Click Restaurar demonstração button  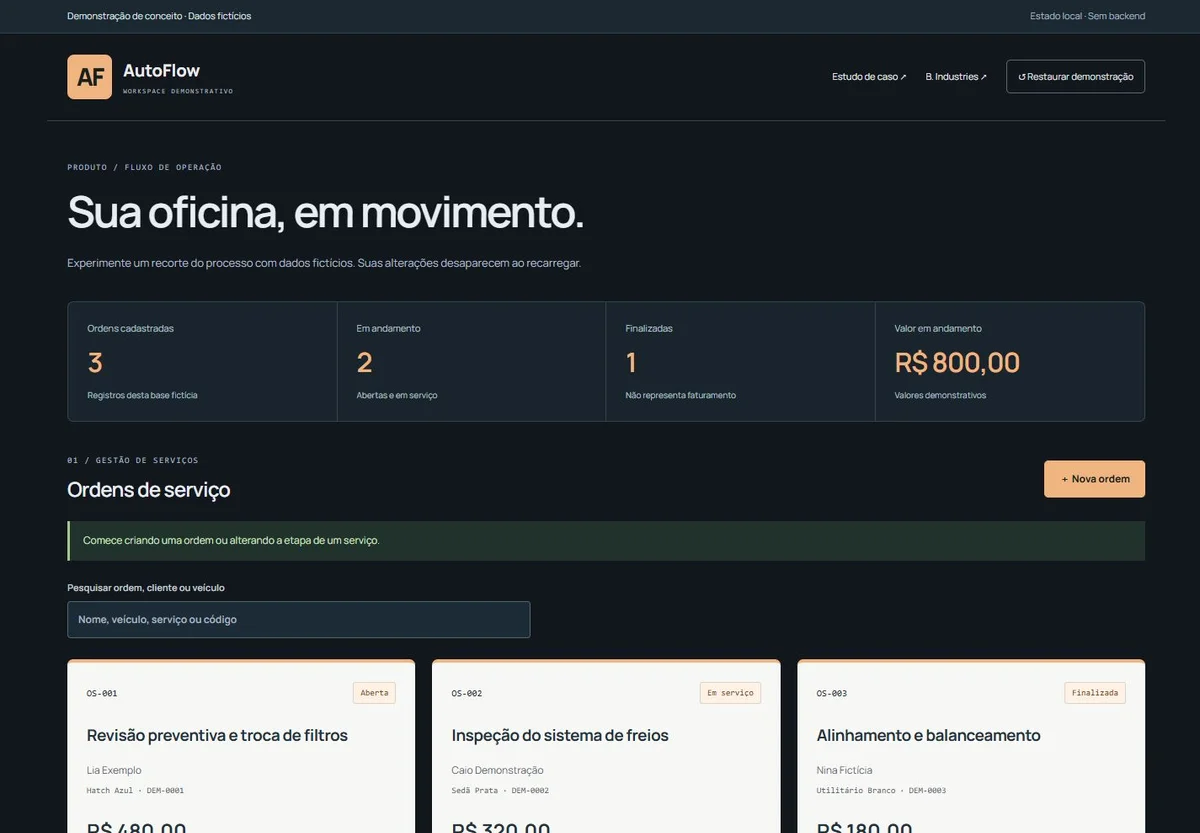[x=1075, y=77]
